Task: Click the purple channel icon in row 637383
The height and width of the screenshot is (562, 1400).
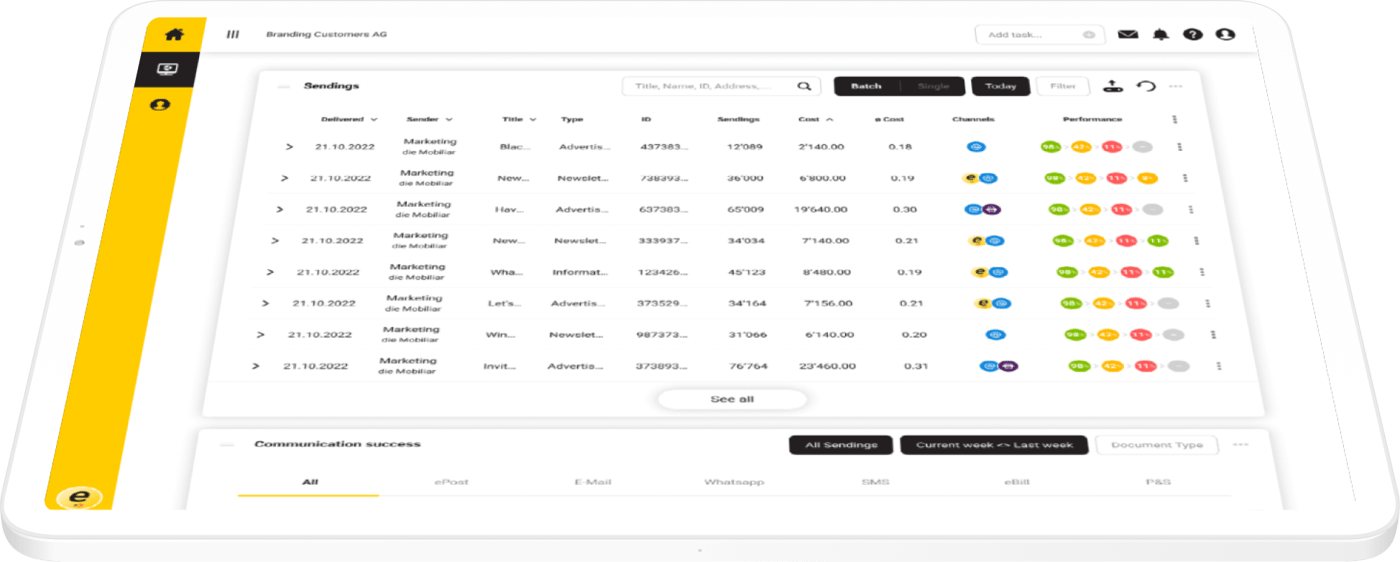Action: [991, 210]
